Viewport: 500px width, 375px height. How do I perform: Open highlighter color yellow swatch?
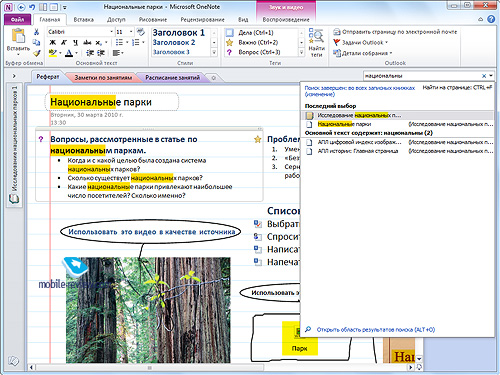pos(53,53)
